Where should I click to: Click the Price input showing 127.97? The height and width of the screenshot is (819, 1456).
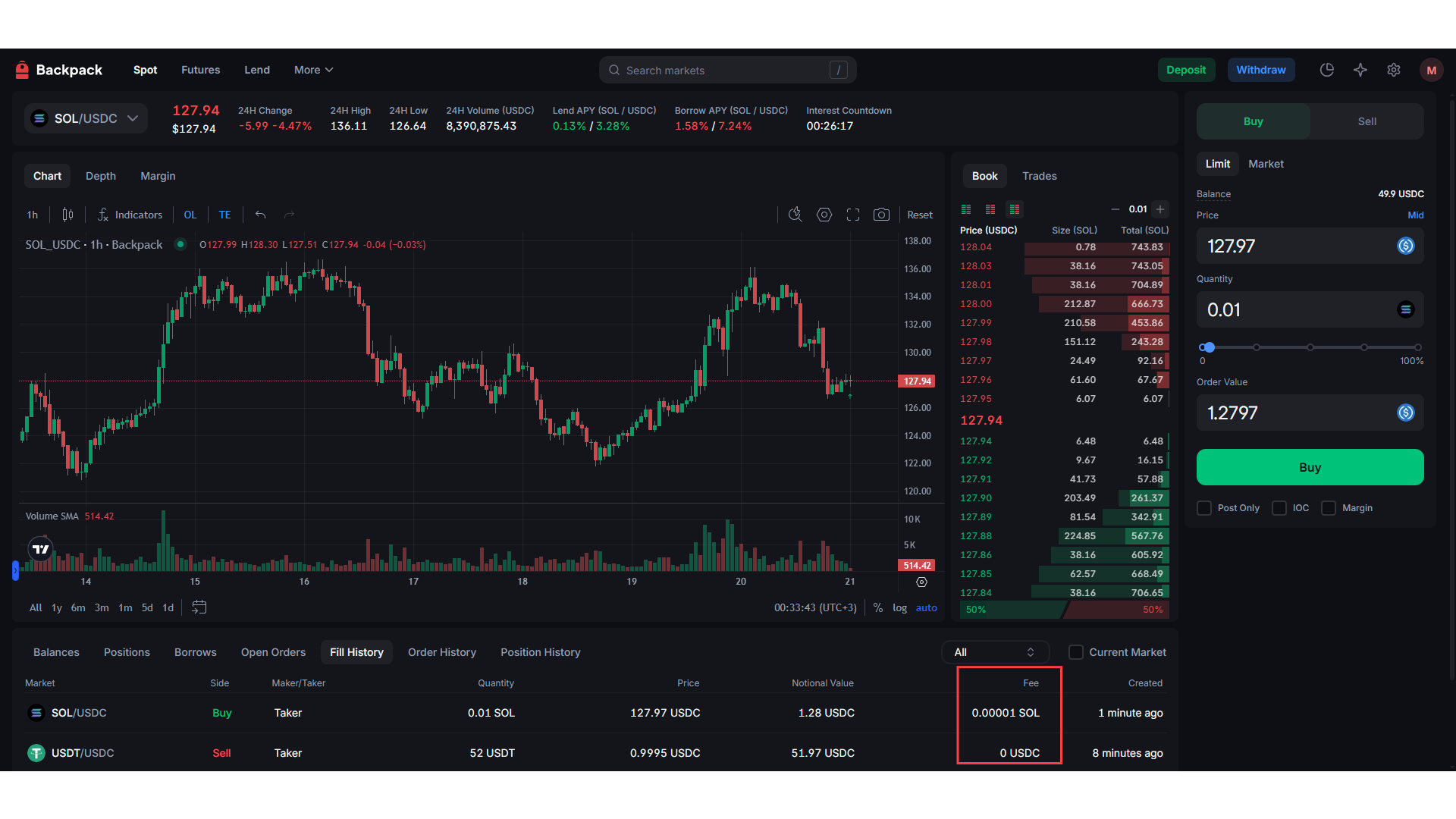(1310, 246)
